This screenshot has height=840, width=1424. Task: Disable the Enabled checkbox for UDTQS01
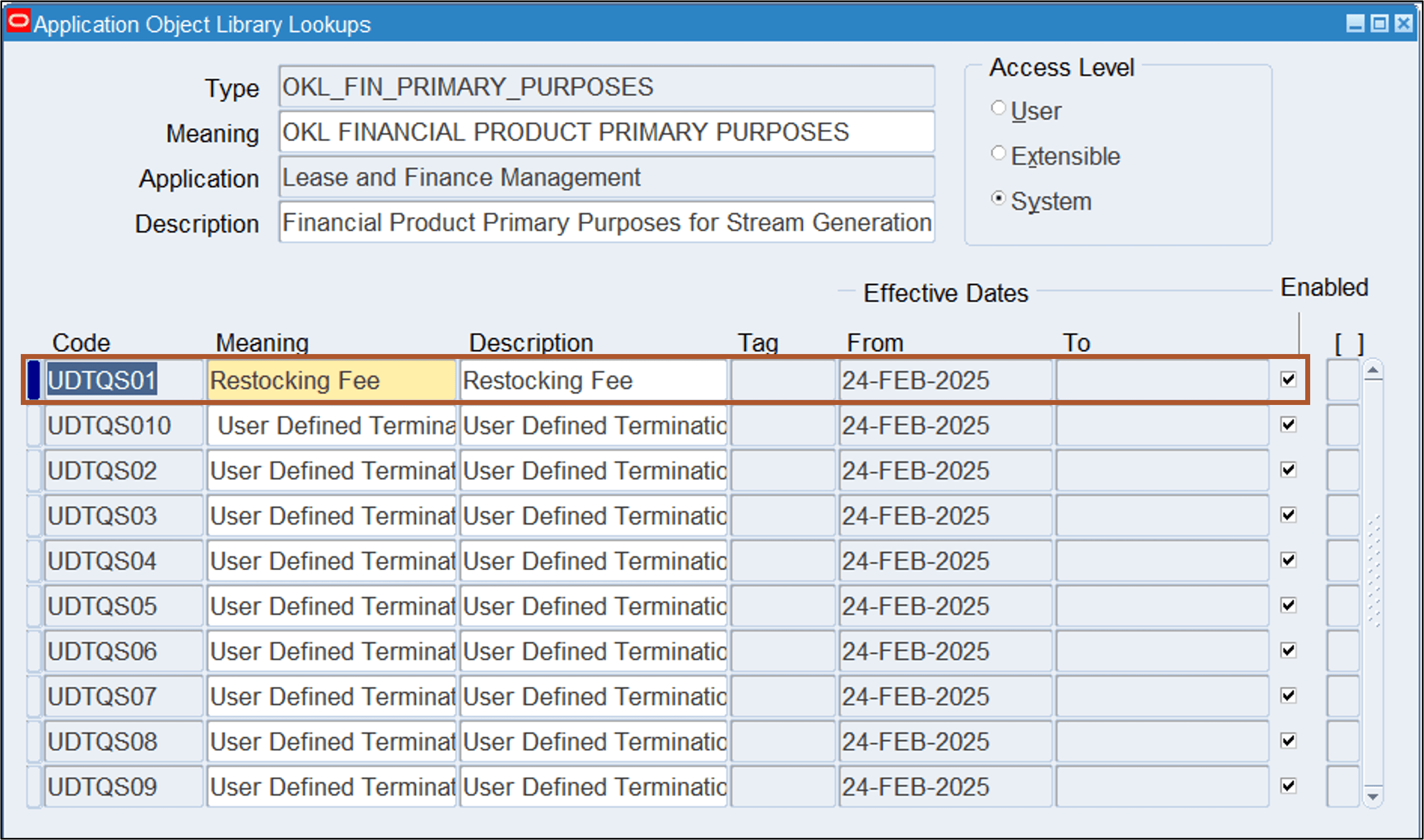pyautogui.click(x=1289, y=380)
